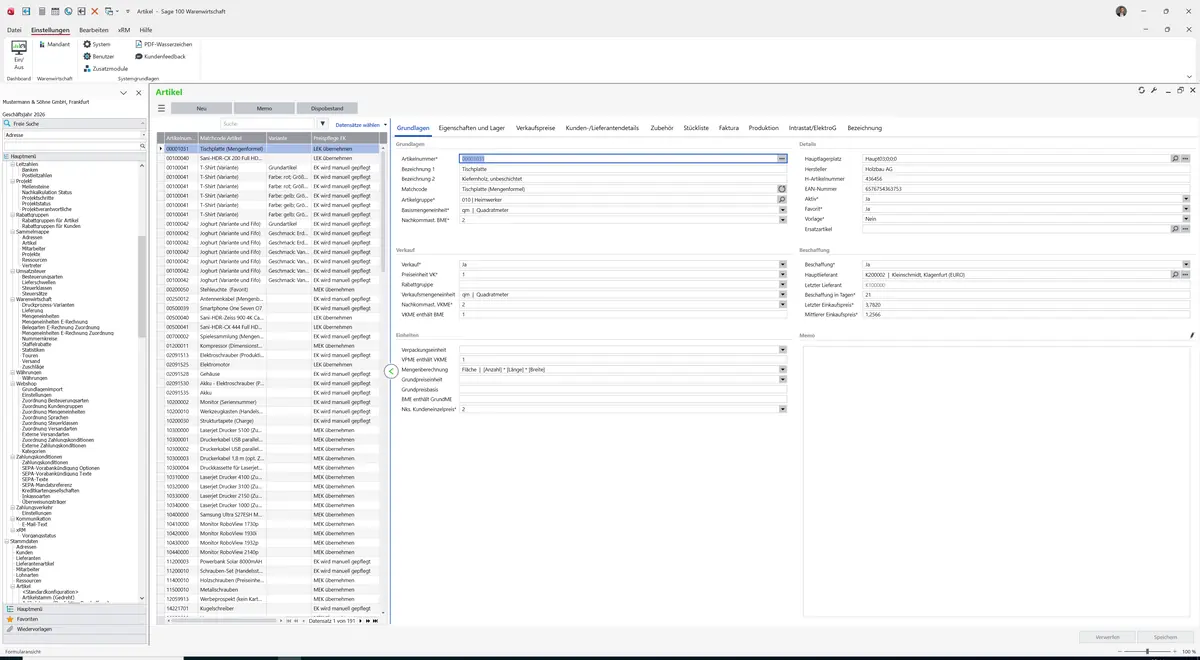The image size is (1200, 660).
Task: Click the Favoriten section in left panel
Action: (74, 619)
